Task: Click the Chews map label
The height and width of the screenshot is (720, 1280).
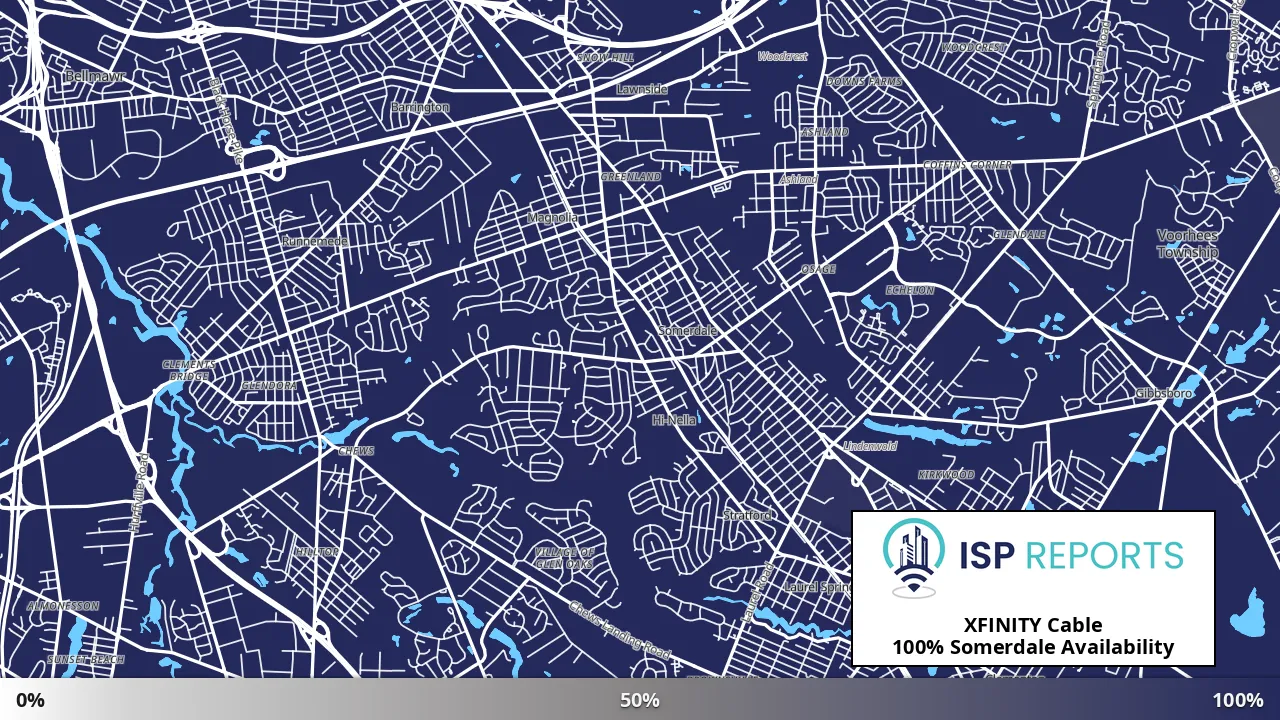Action: click(x=356, y=451)
